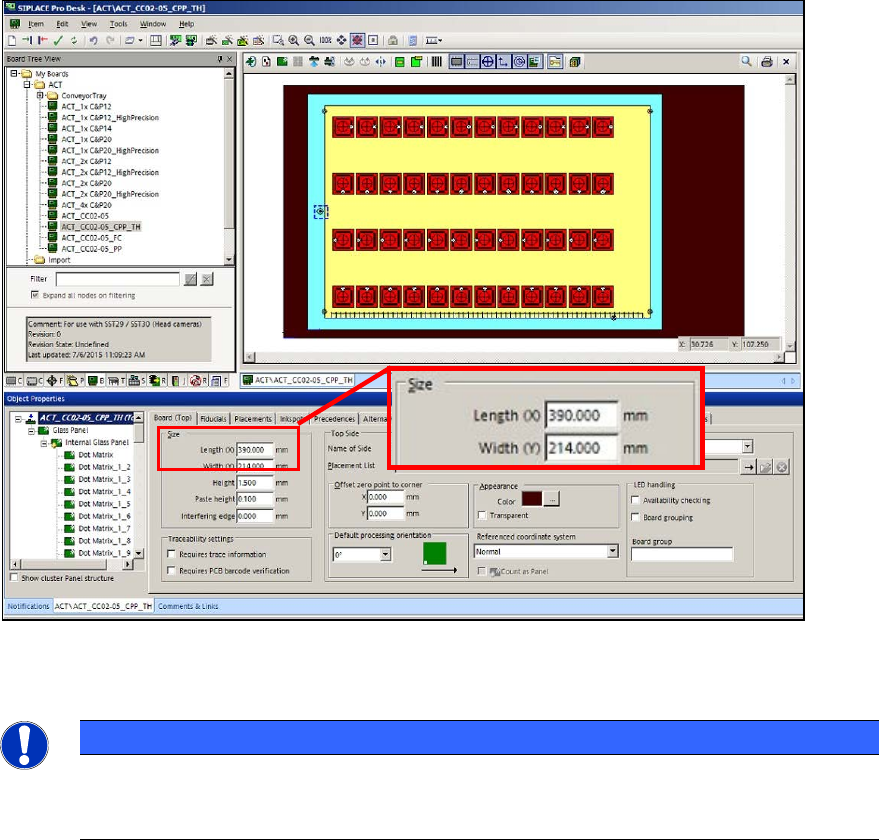Click the mirror/flip horizontal arrows icon
Viewport: 879px width, 840px height.
point(381,62)
